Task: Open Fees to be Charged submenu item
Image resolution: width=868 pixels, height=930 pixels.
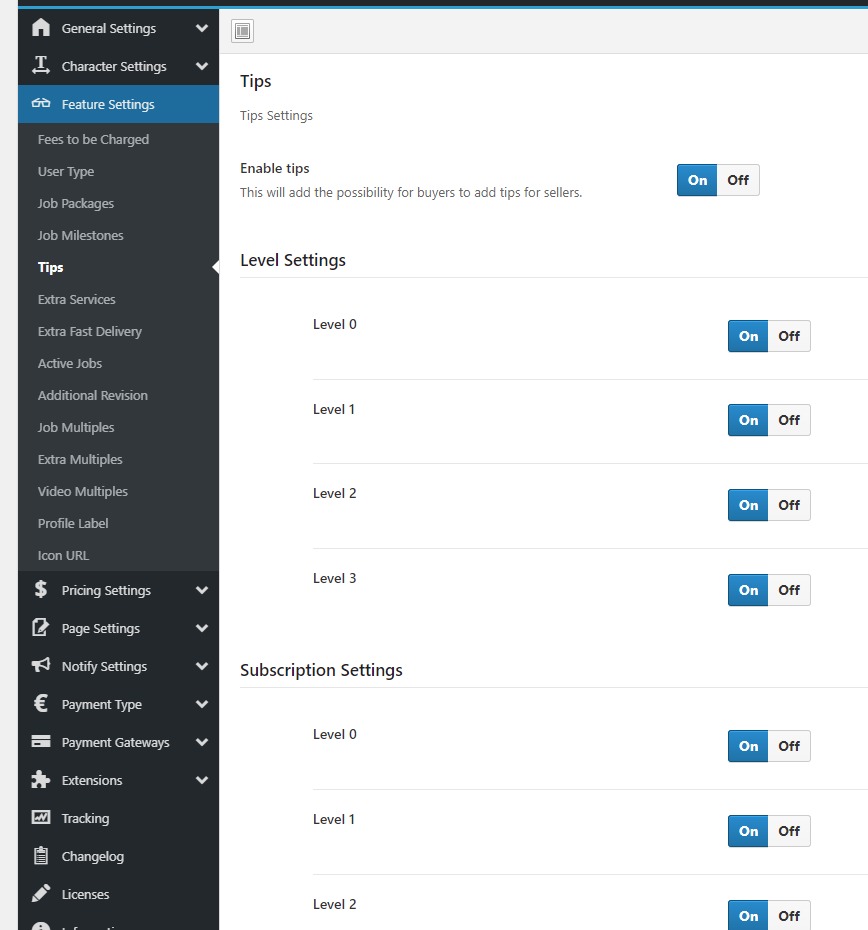Action: pos(93,139)
